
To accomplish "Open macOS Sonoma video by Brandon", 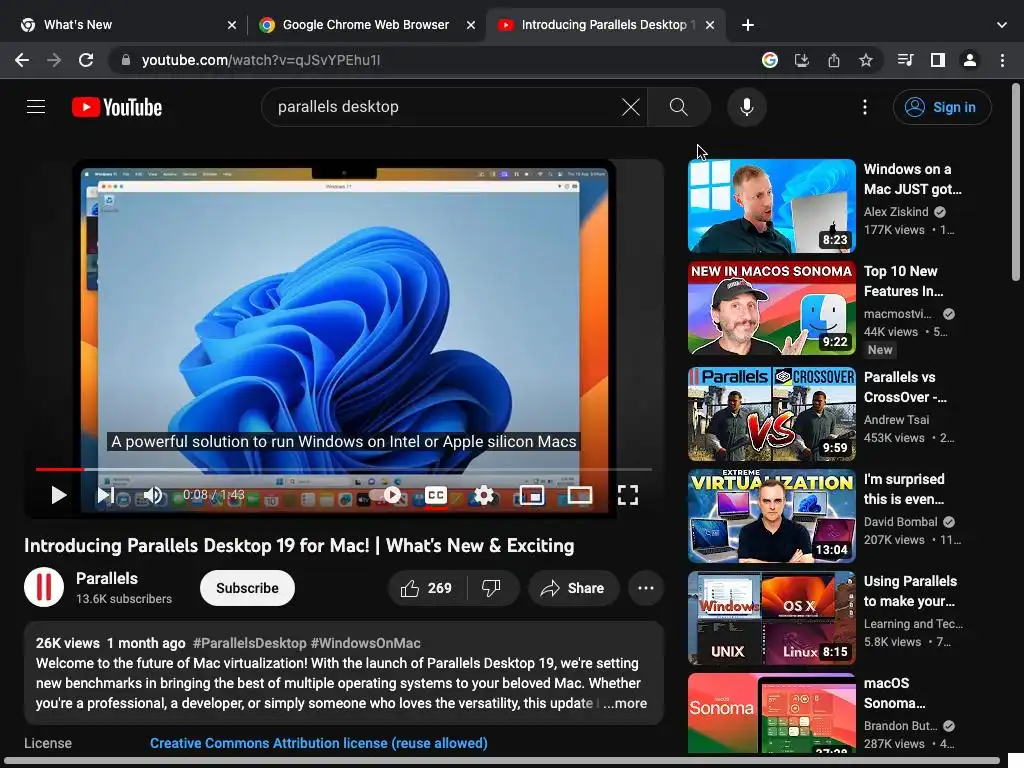I will 772,713.
